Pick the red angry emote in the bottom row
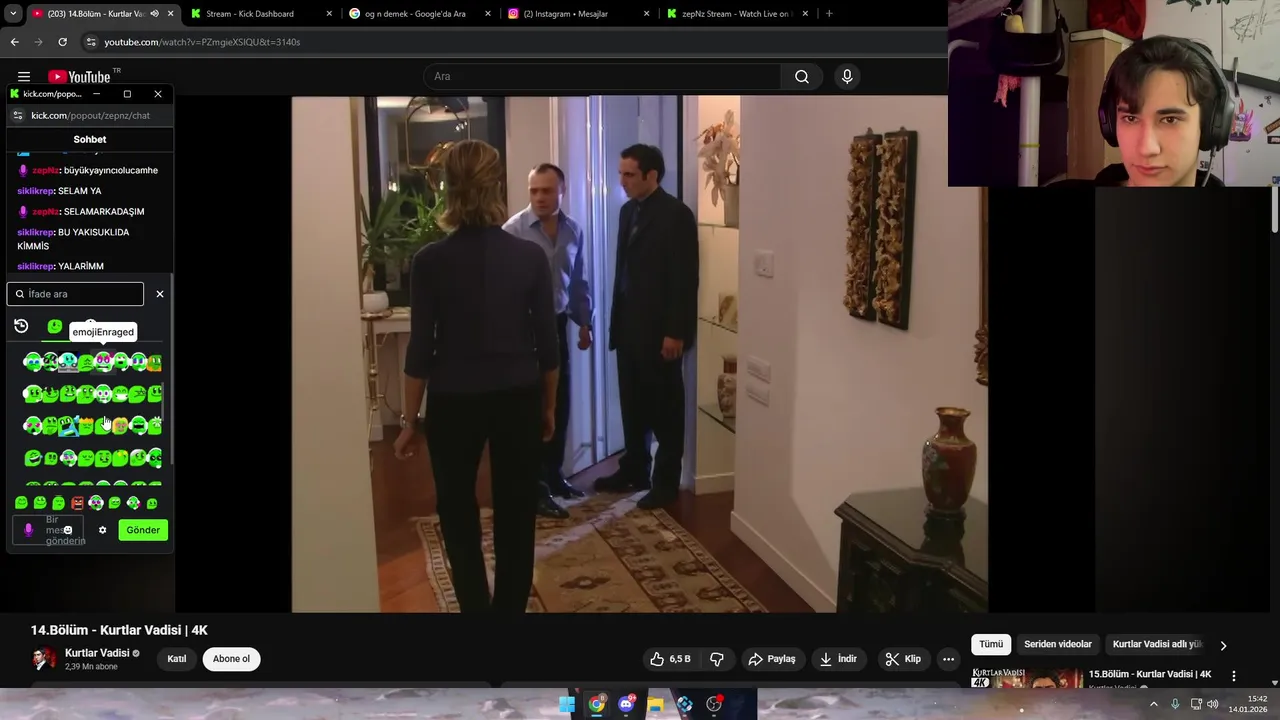This screenshot has width=1280, height=720. click(x=77, y=503)
